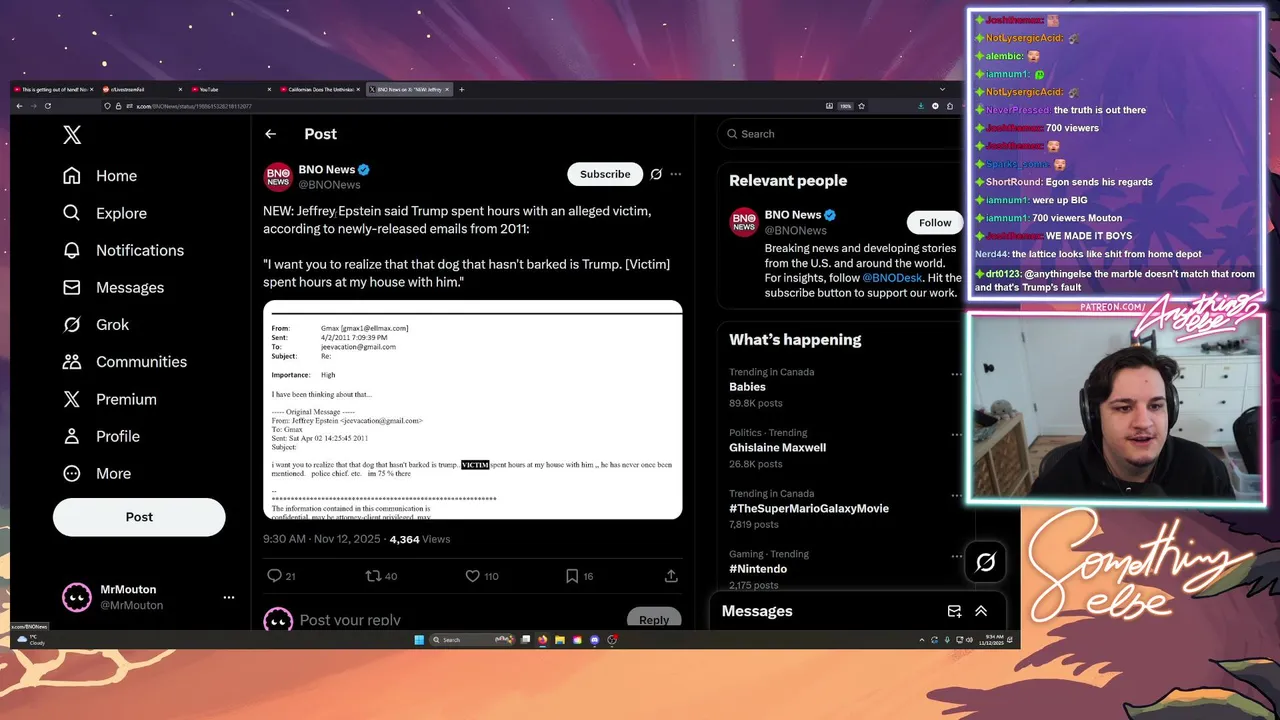Screen dimensions: 1280x720
Task: Click the BNO News avatar on the post
Action: [278, 177]
